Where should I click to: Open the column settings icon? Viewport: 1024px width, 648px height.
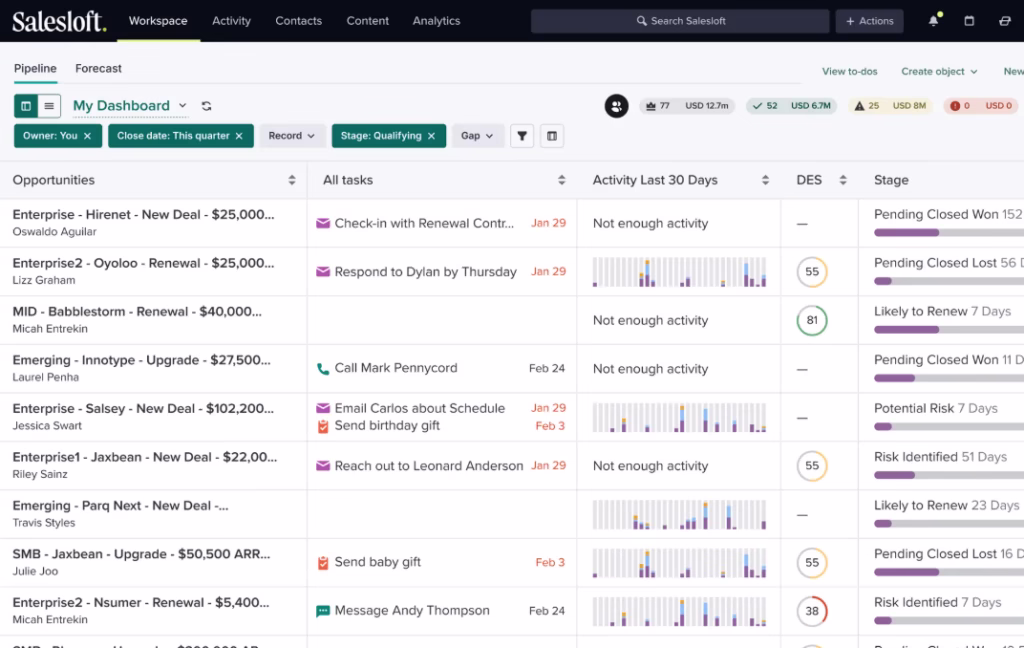tap(552, 136)
